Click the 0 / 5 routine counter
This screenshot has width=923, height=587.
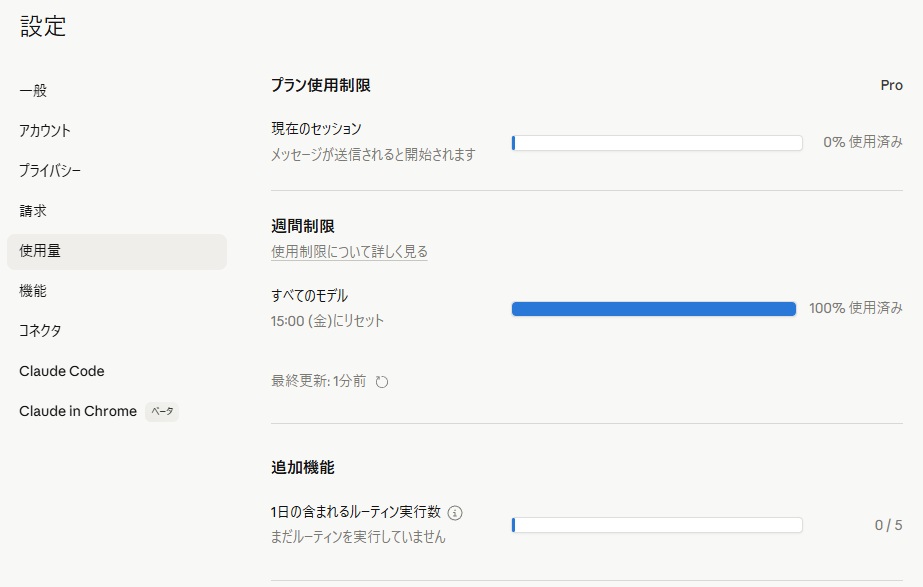(x=888, y=525)
